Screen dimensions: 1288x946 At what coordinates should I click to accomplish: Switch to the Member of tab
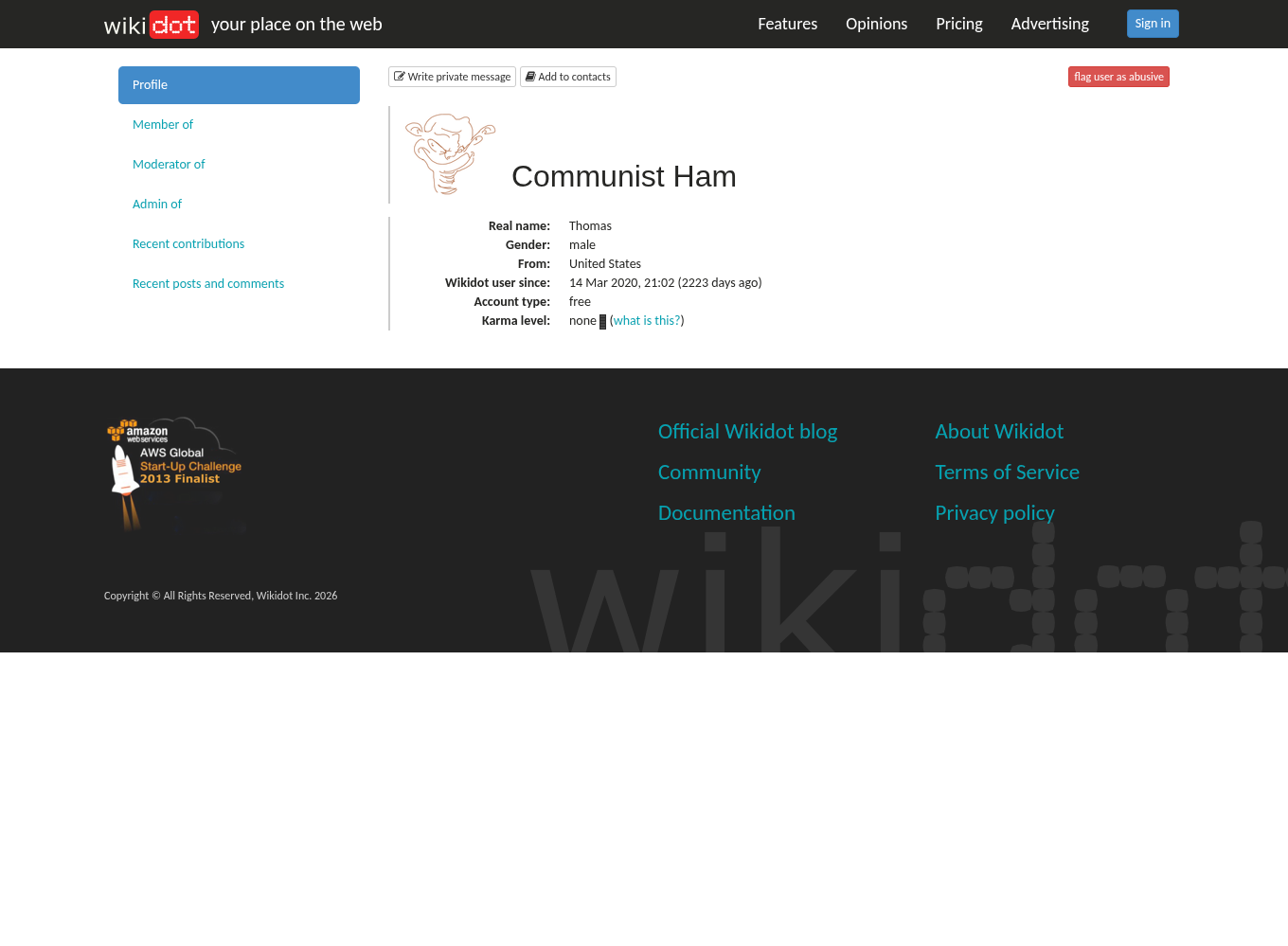[163, 125]
